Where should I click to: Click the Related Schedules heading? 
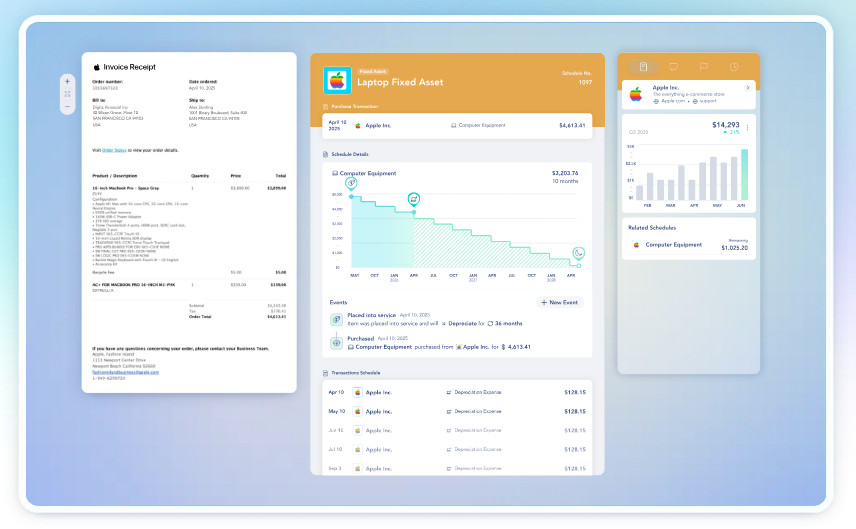point(652,228)
